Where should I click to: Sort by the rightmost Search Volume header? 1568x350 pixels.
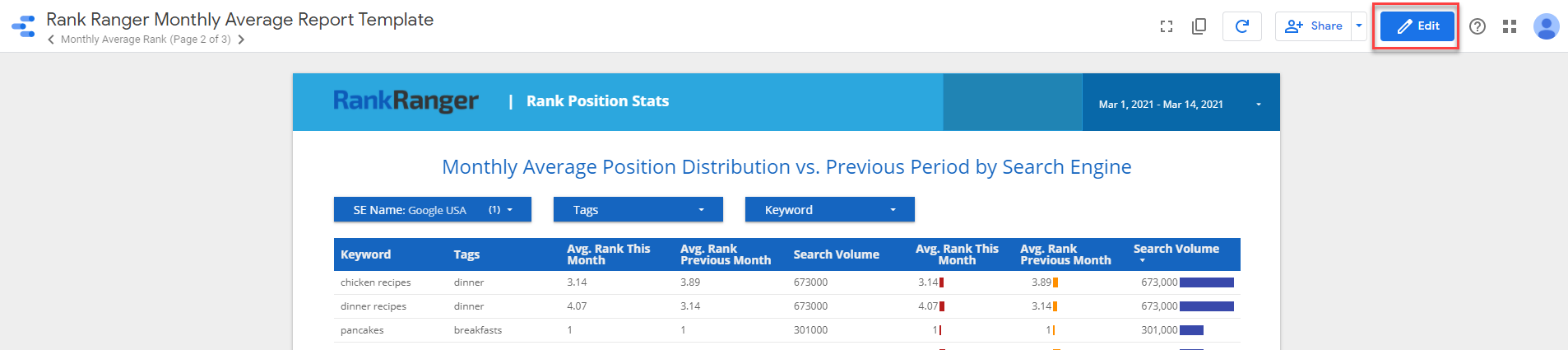pos(1176,249)
